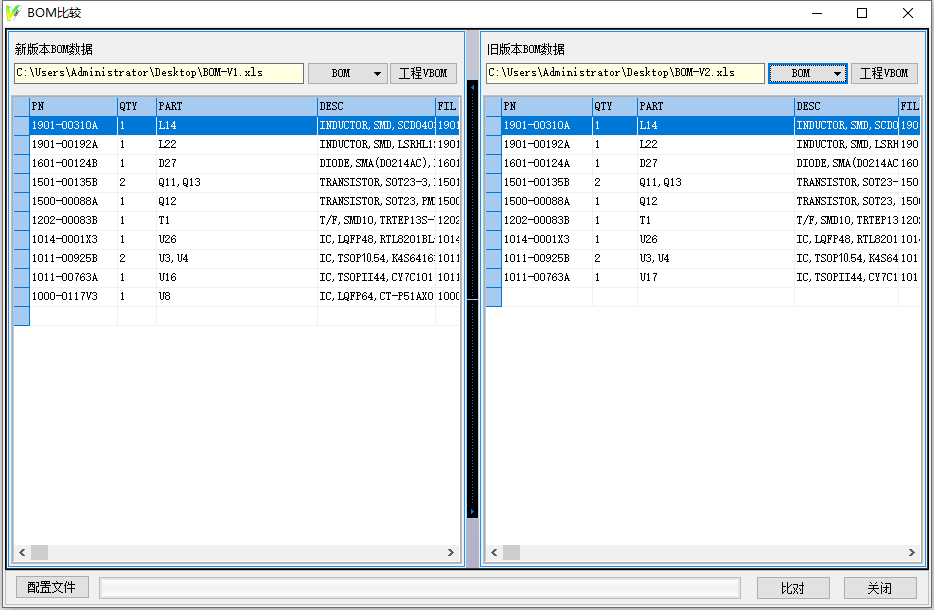Click the BOM-V2.xls file path field
934x610 pixels.
[x=625, y=73]
